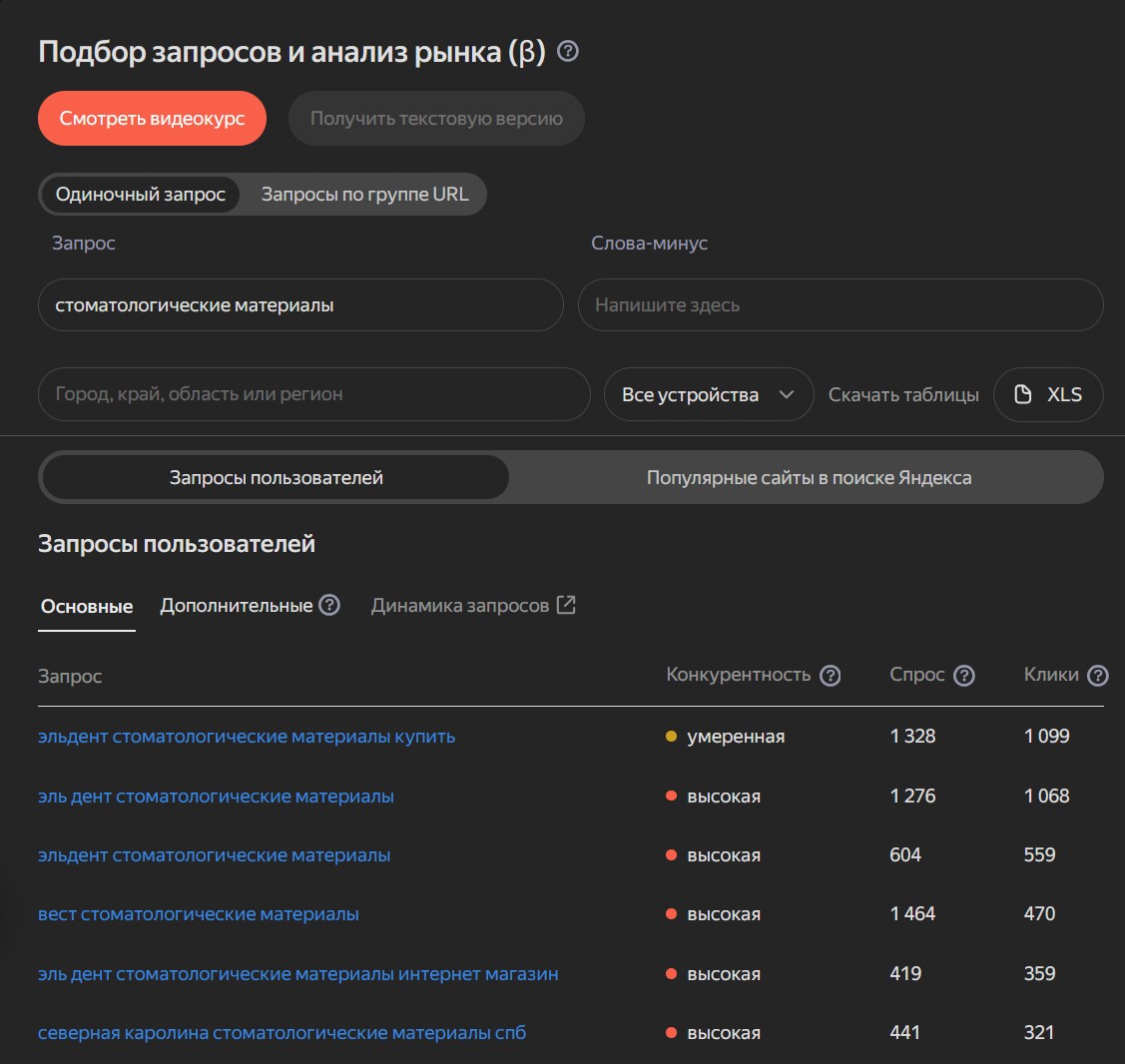The width and height of the screenshot is (1125, 1064).
Task: Open the query эльдент стоматологические материалы купить
Action: (x=246, y=736)
